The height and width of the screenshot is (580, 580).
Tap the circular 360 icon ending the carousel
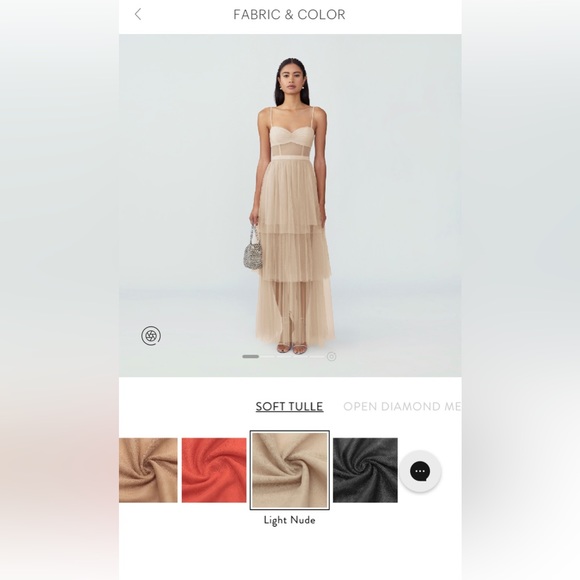click(331, 357)
